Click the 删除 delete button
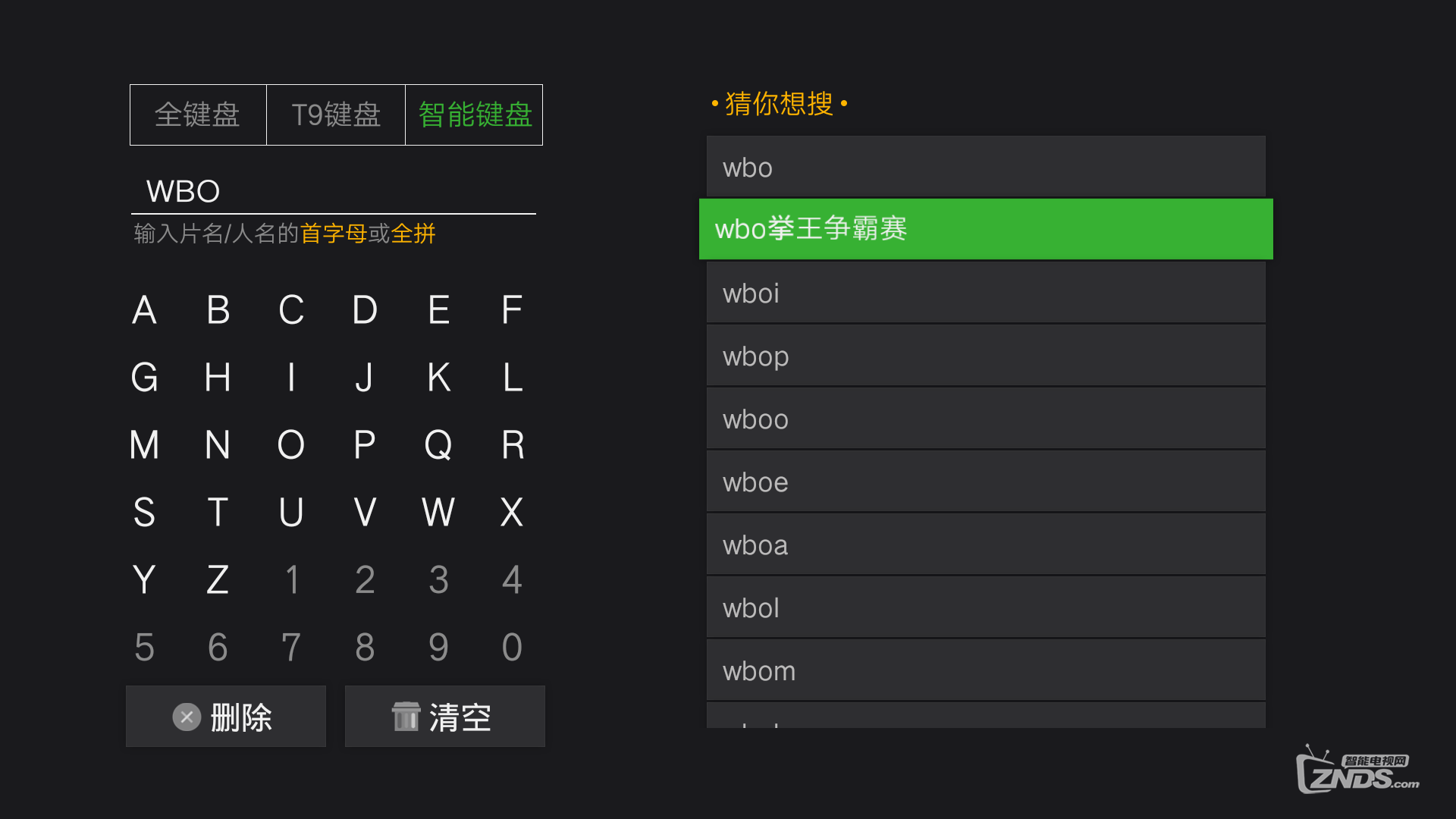This screenshot has width=1456, height=819. pos(226,717)
